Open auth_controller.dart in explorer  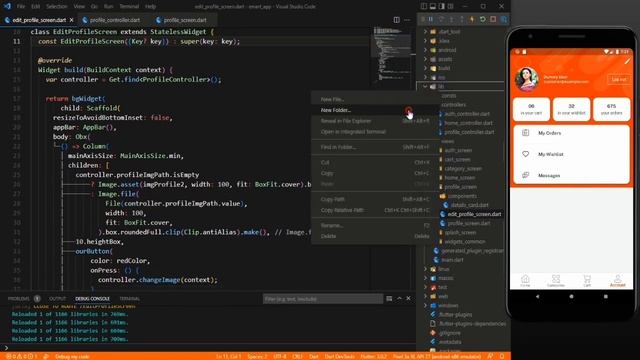467,114
